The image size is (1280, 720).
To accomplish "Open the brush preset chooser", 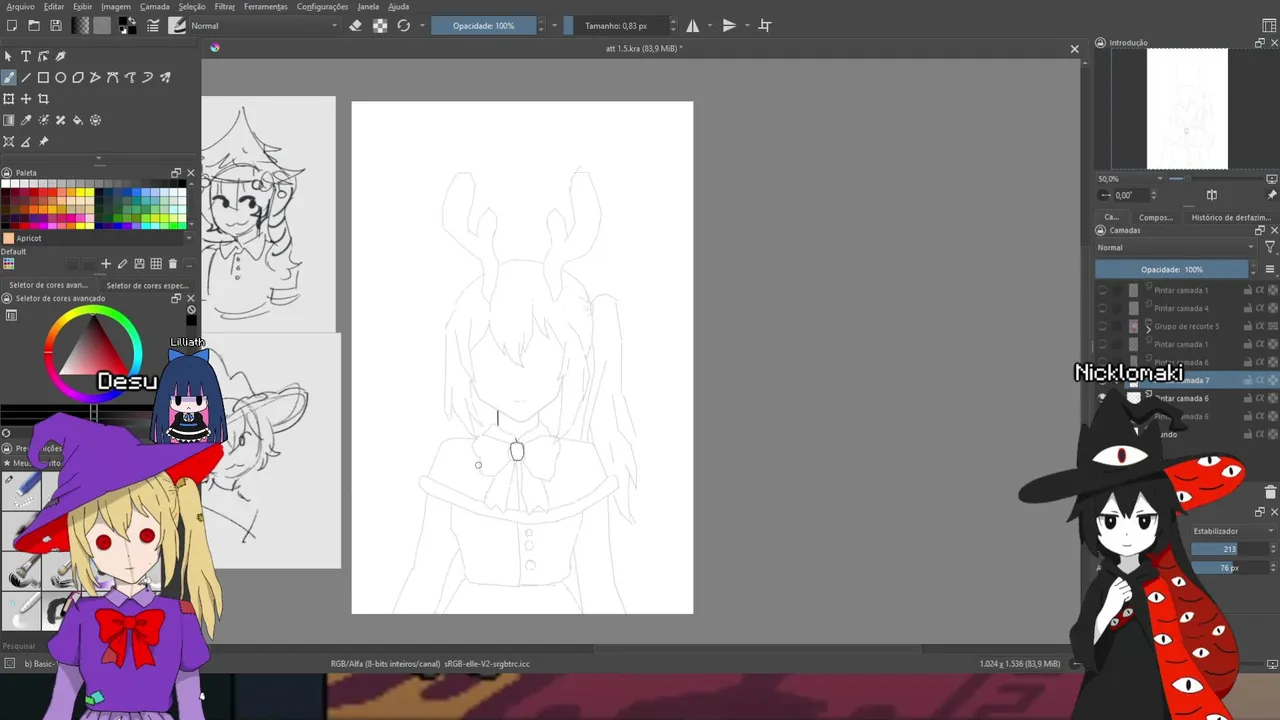I will pos(177,26).
